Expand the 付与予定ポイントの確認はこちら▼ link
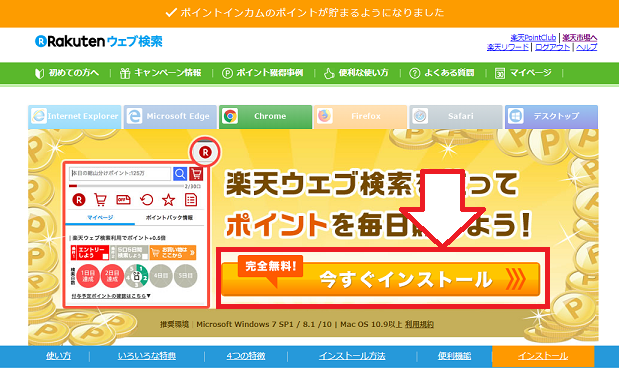The image size is (619, 369). [x=111, y=296]
